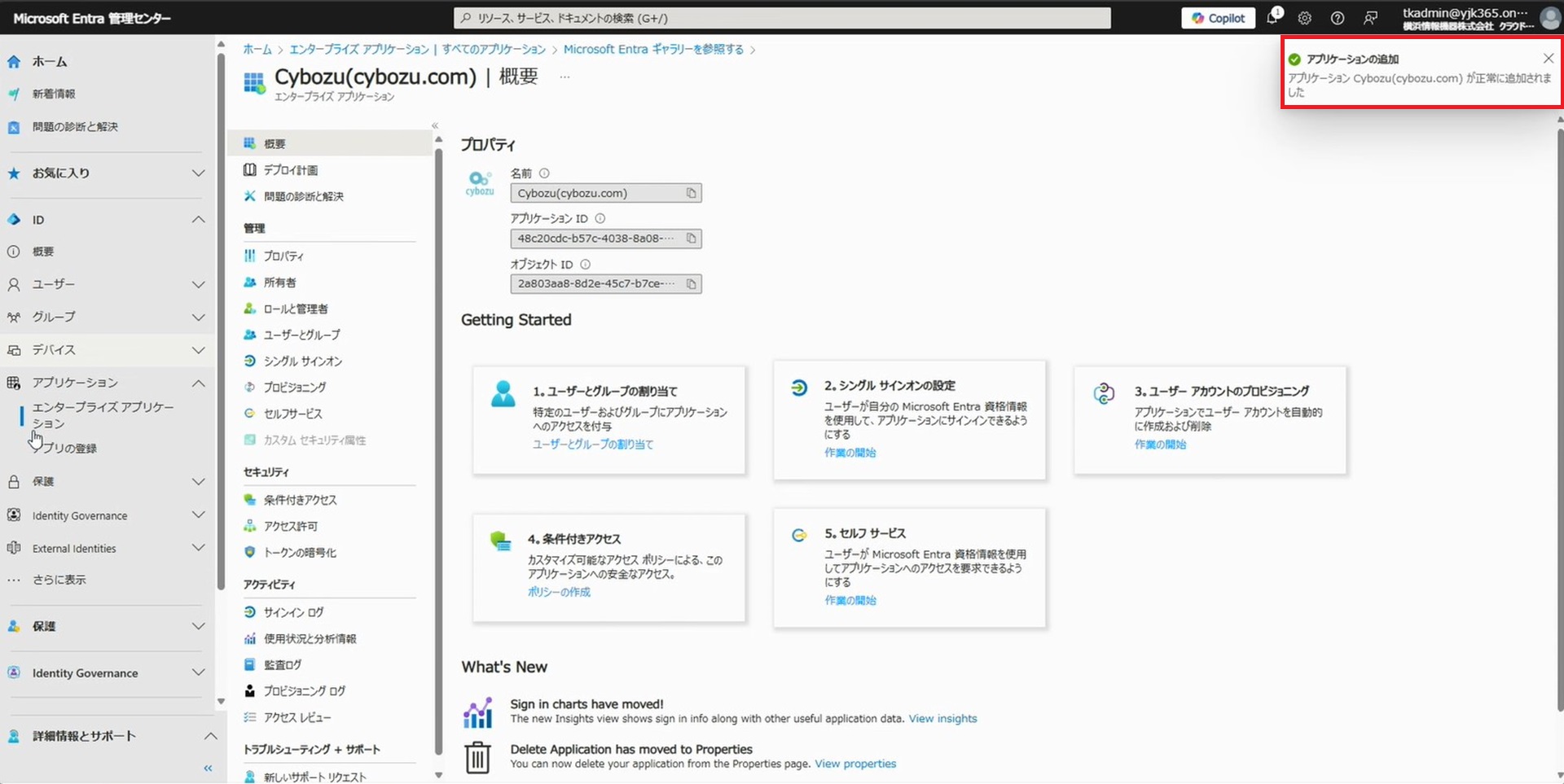This screenshot has width=1564, height=784.
Task: Open プロビジョニング menu item
Action: point(295,388)
